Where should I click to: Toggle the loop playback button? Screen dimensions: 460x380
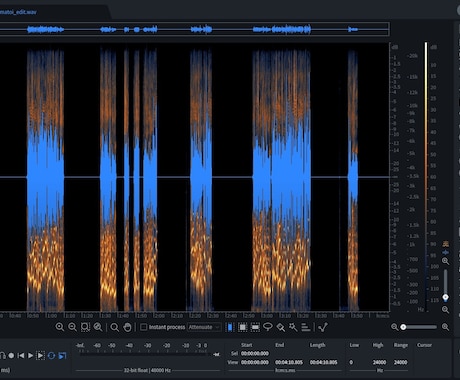coord(51,356)
